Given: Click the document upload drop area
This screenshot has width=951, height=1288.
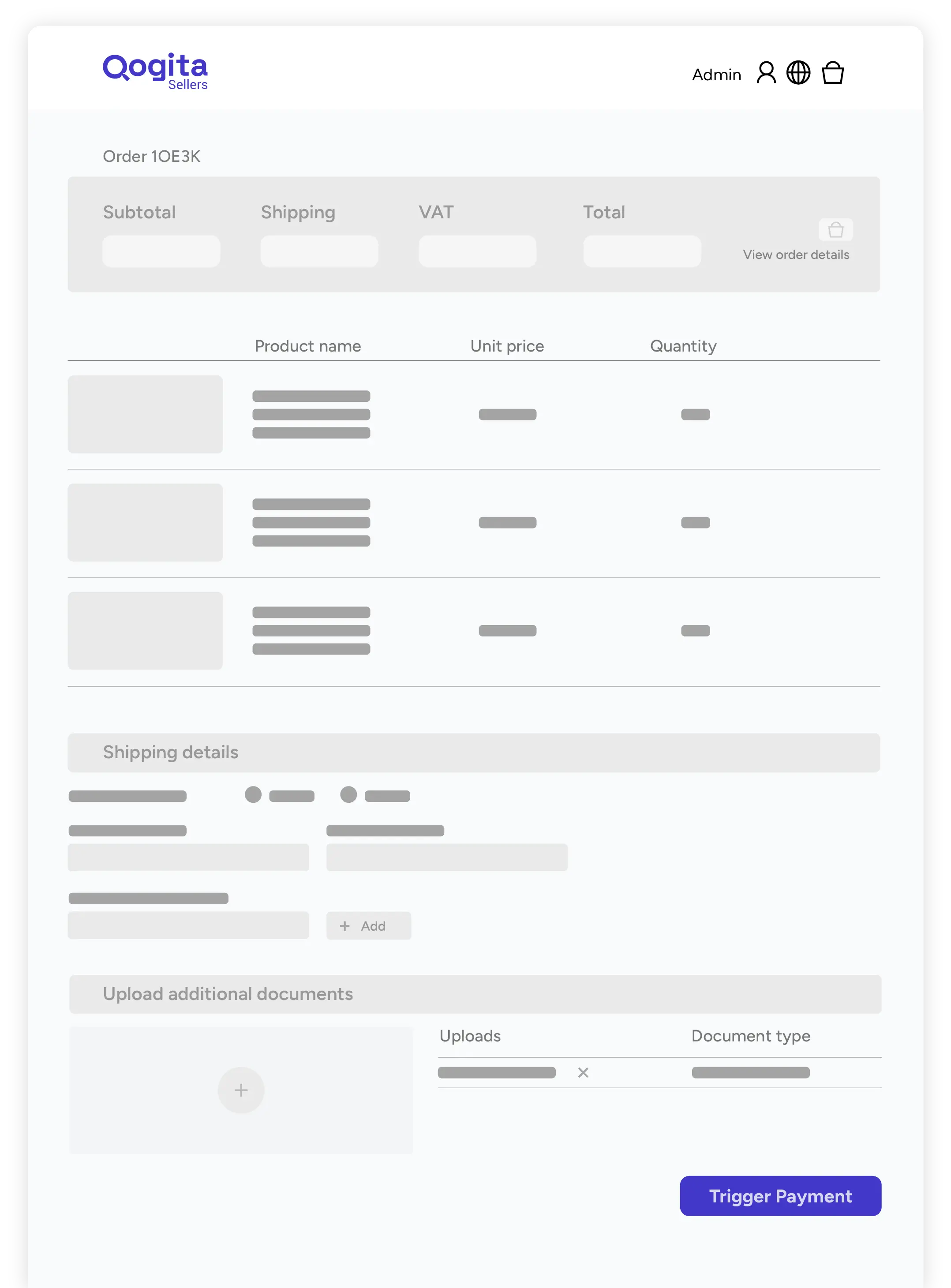Looking at the screenshot, I should pos(241,1090).
